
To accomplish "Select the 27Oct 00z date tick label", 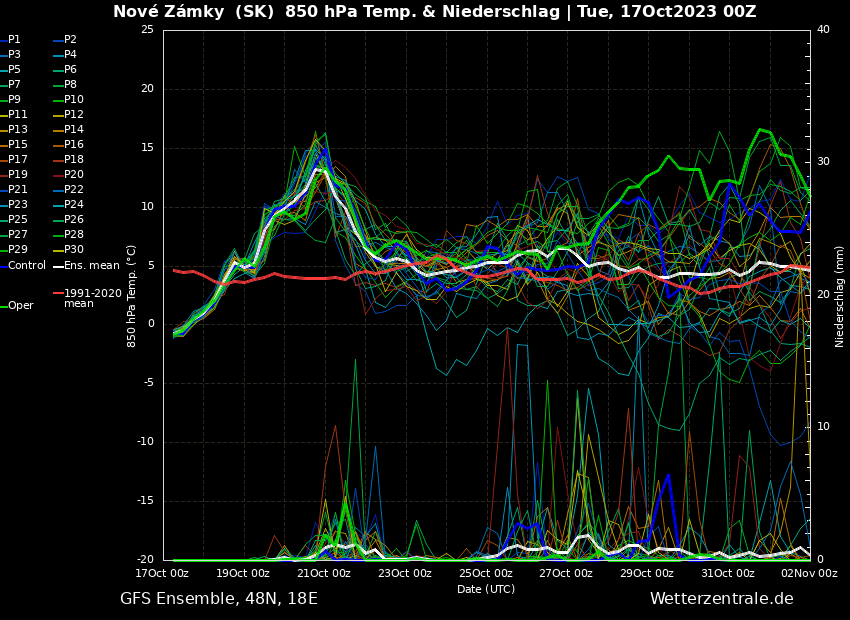I will [x=567, y=574].
